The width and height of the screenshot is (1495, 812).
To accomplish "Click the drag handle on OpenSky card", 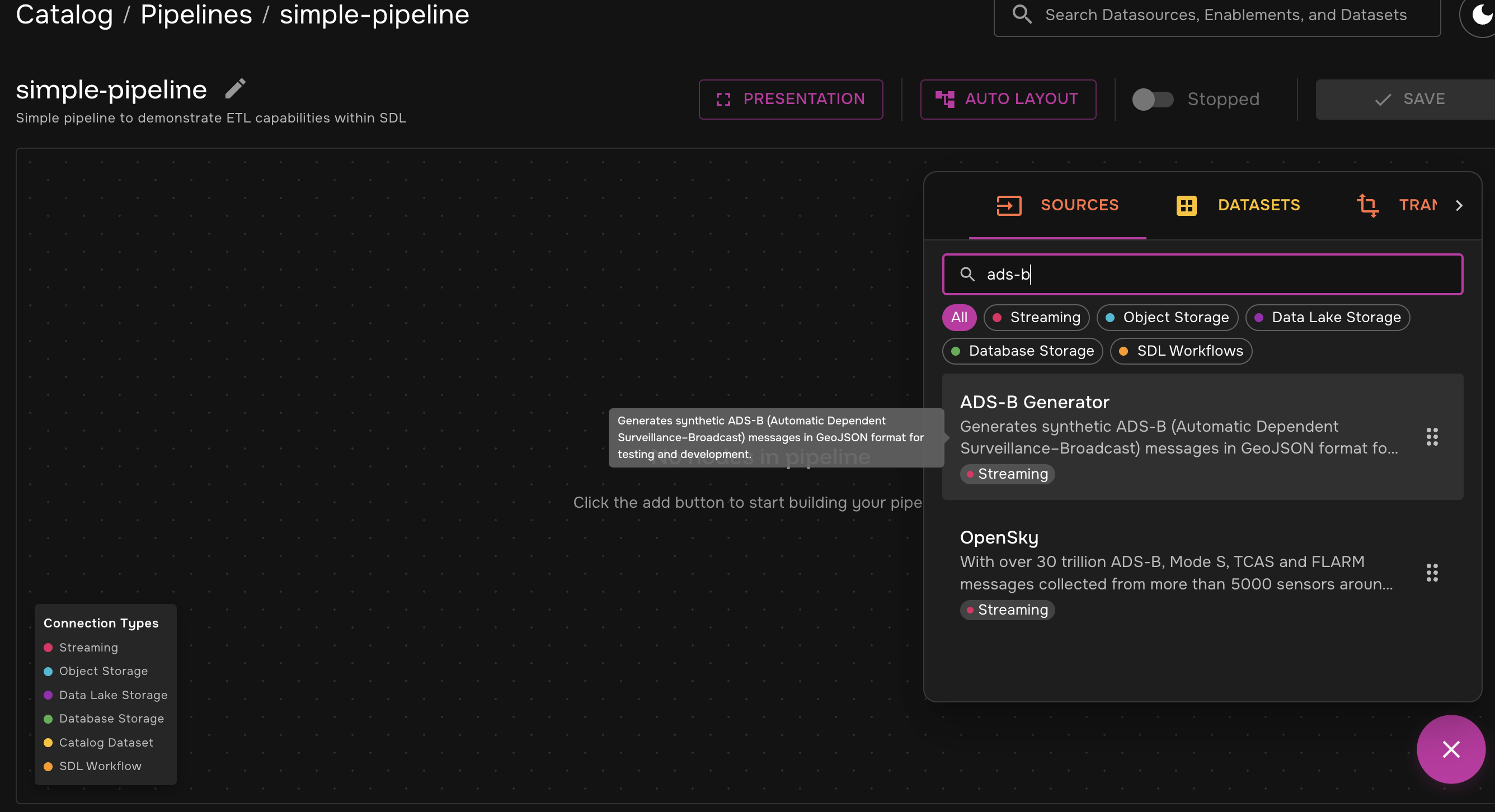I will [x=1432, y=573].
